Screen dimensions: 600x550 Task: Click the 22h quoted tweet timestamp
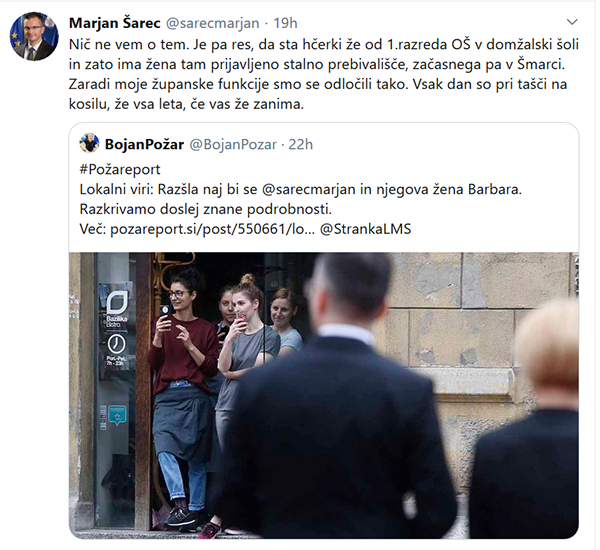coord(301,144)
